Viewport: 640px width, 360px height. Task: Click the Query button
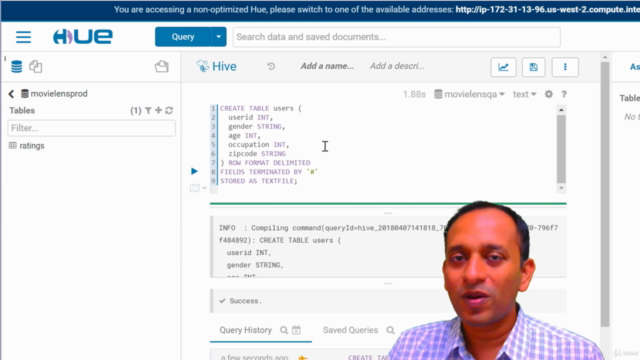tap(182, 37)
